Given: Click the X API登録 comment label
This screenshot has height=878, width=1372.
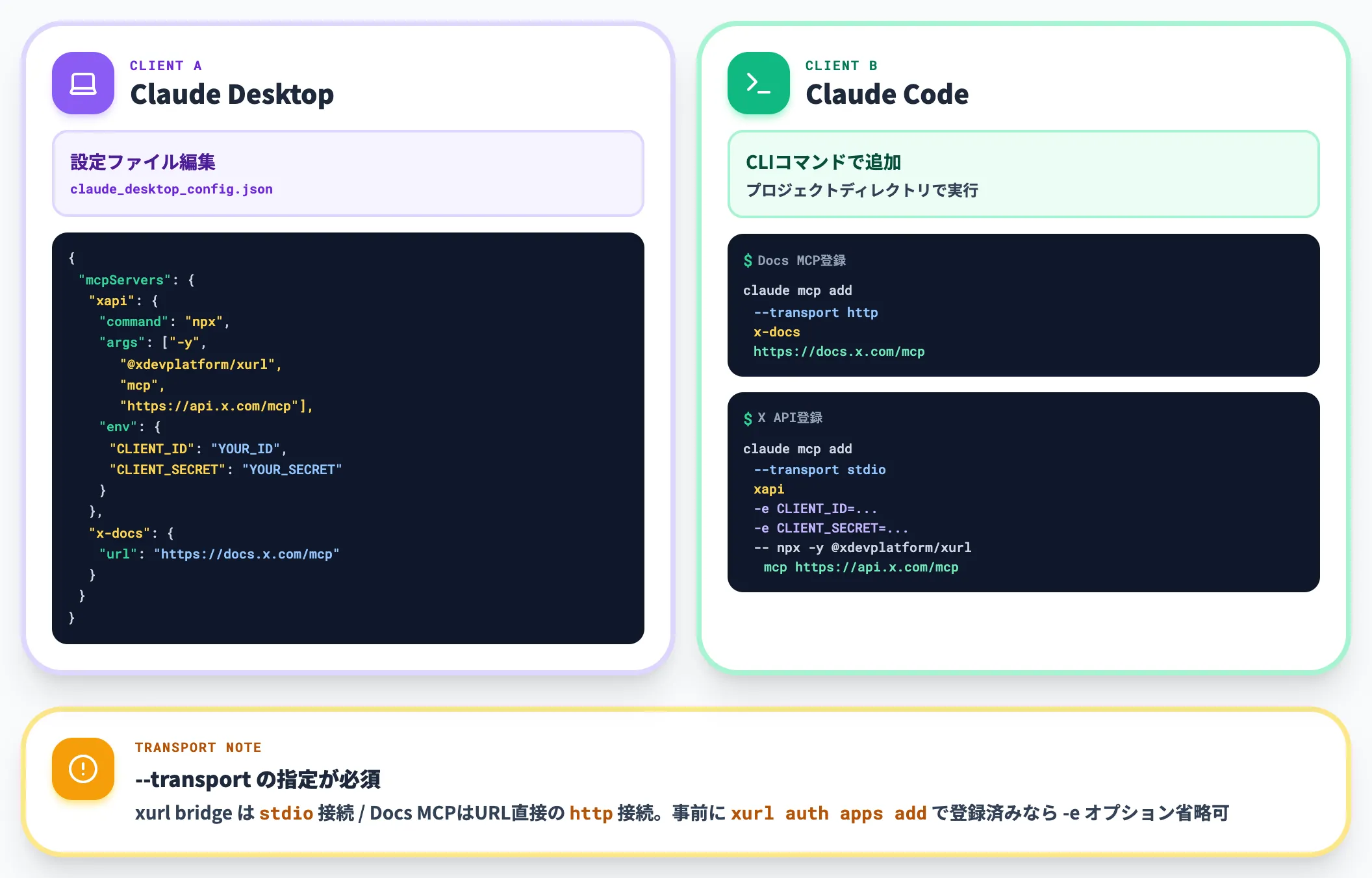Looking at the screenshot, I should 790,418.
